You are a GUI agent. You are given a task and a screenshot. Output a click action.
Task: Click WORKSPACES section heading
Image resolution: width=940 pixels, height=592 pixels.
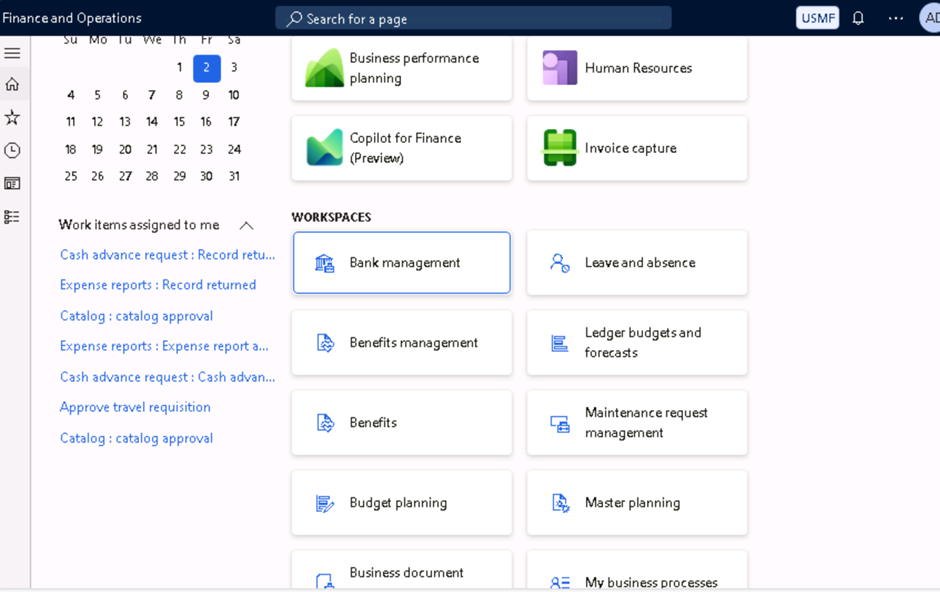[x=331, y=217]
